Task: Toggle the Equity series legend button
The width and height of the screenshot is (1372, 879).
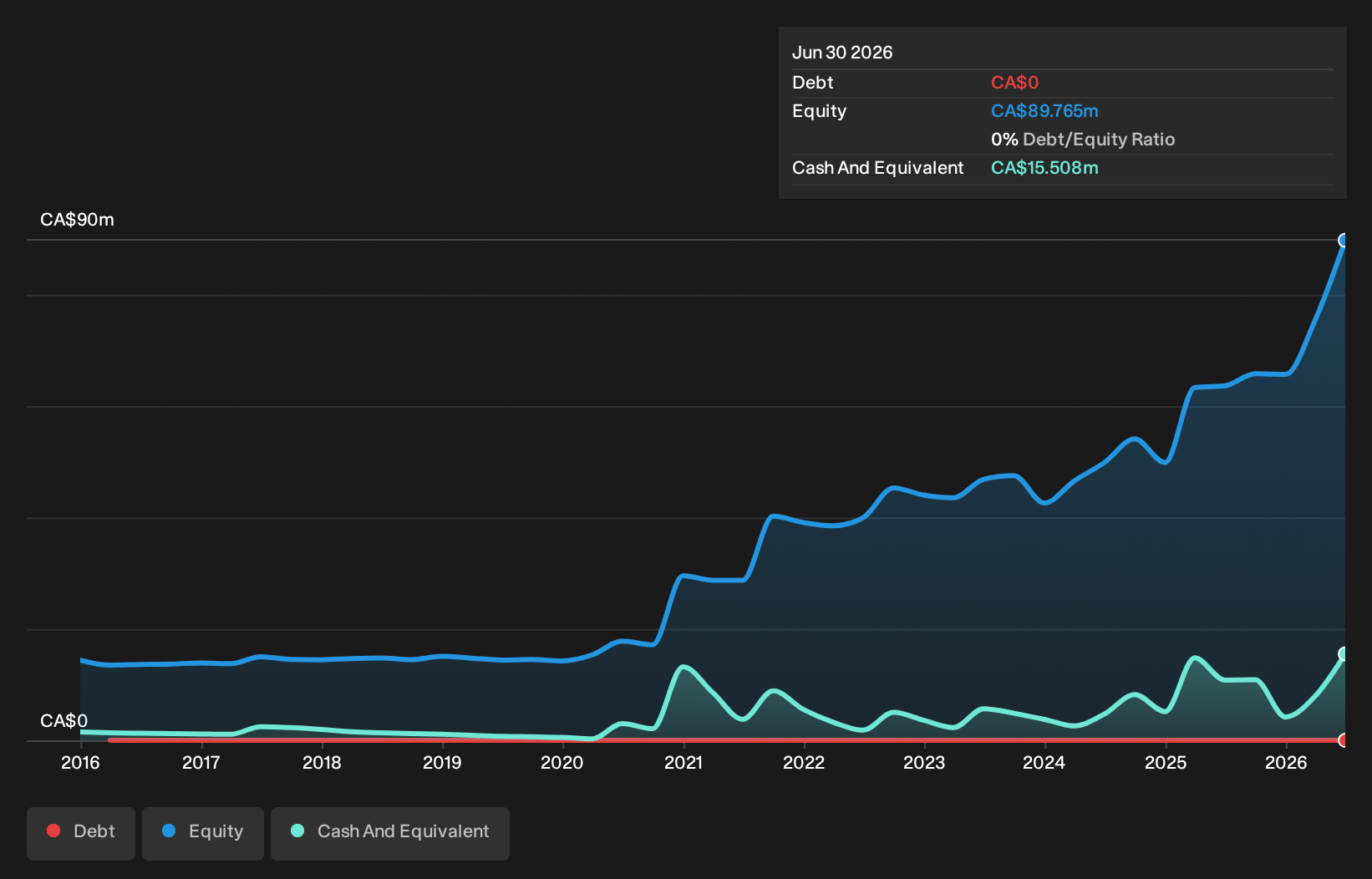Action: pyautogui.click(x=203, y=833)
